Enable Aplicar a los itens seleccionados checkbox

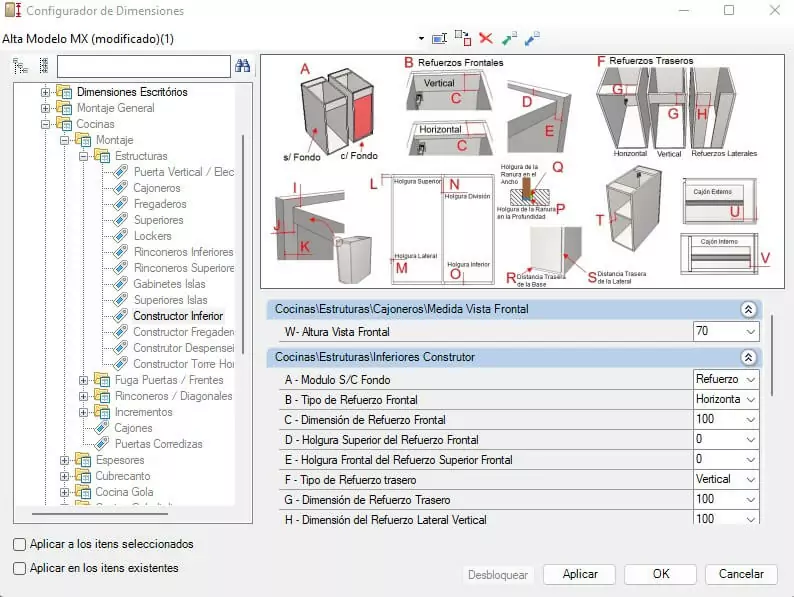point(20,544)
